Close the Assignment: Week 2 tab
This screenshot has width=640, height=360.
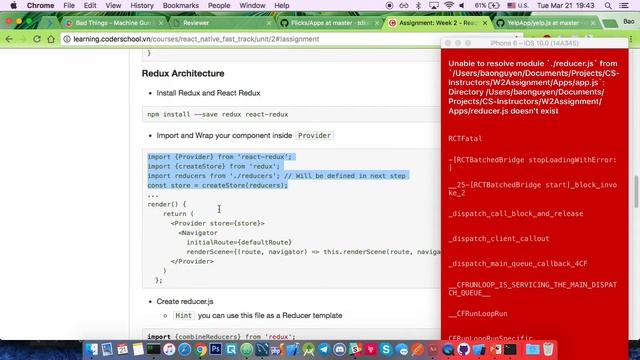[484, 23]
